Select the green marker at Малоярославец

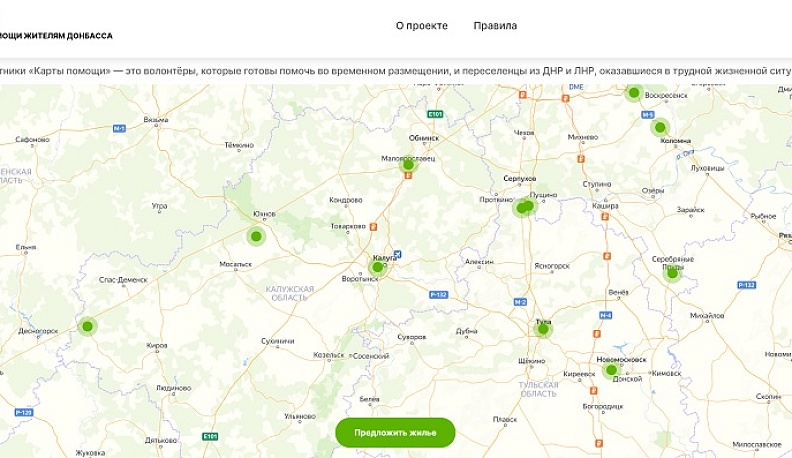click(408, 166)
